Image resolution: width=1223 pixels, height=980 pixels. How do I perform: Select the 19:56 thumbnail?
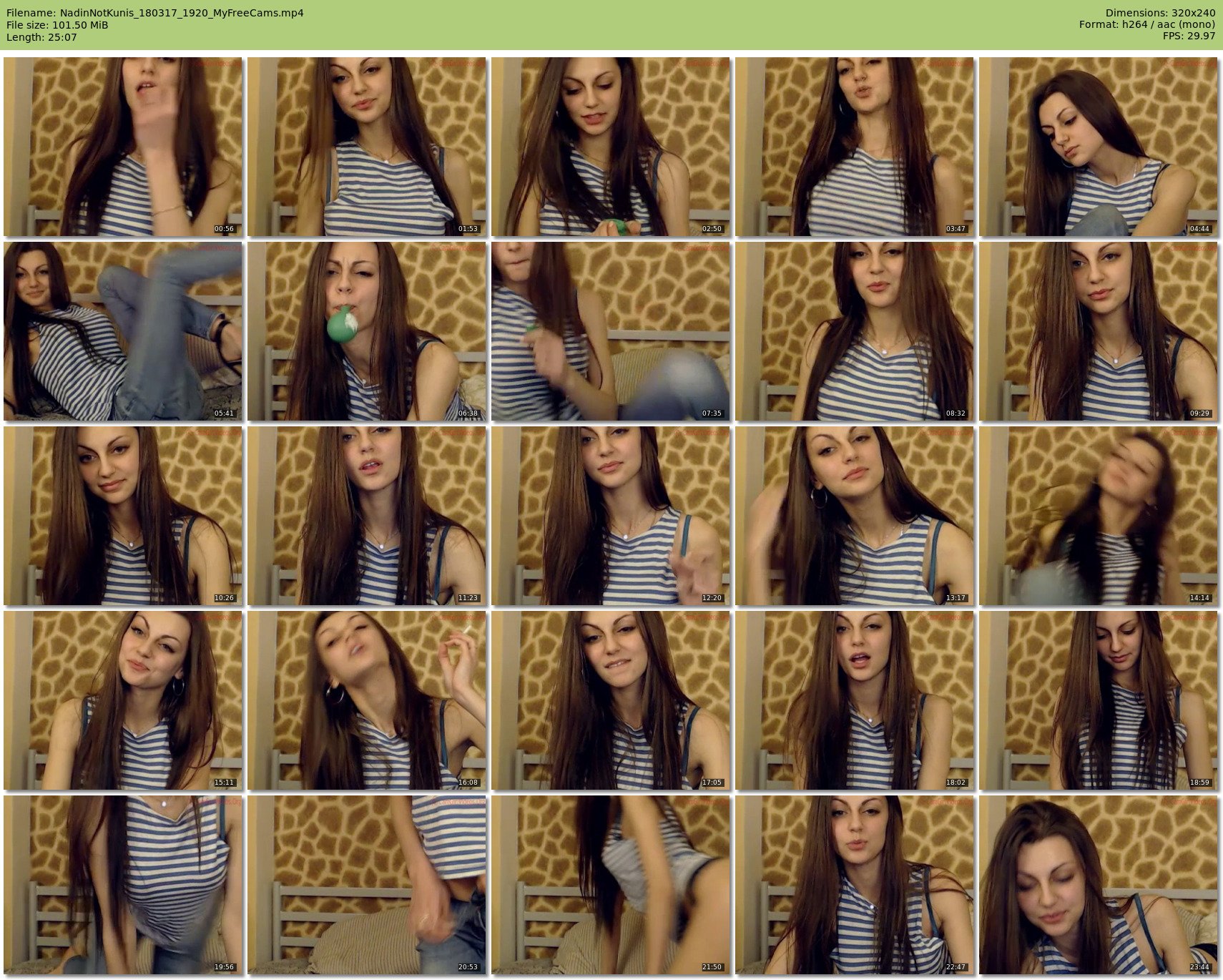point(122,885)
